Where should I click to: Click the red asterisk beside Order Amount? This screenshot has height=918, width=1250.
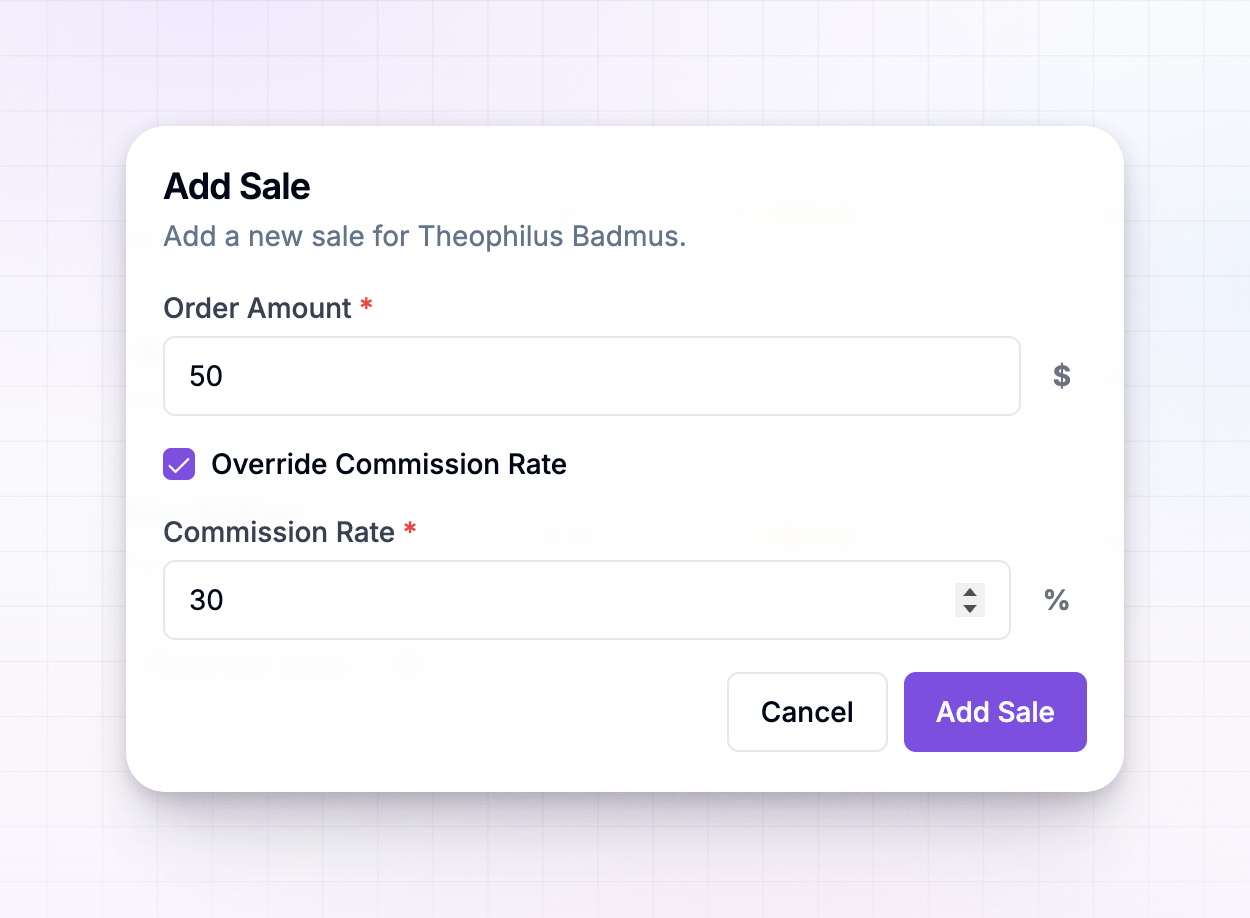pos(366,305)
